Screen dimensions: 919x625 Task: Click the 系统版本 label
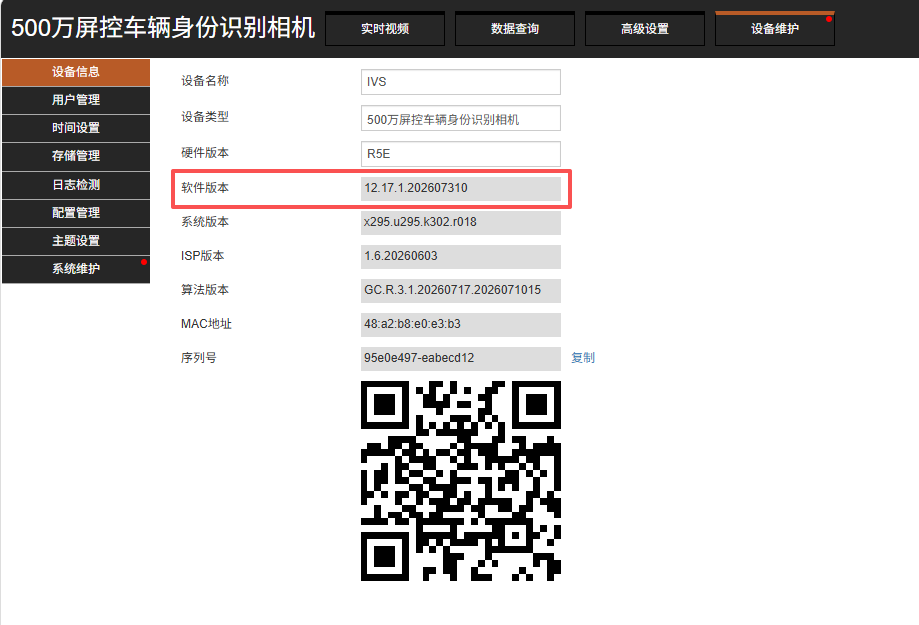[x=205, y=222]
